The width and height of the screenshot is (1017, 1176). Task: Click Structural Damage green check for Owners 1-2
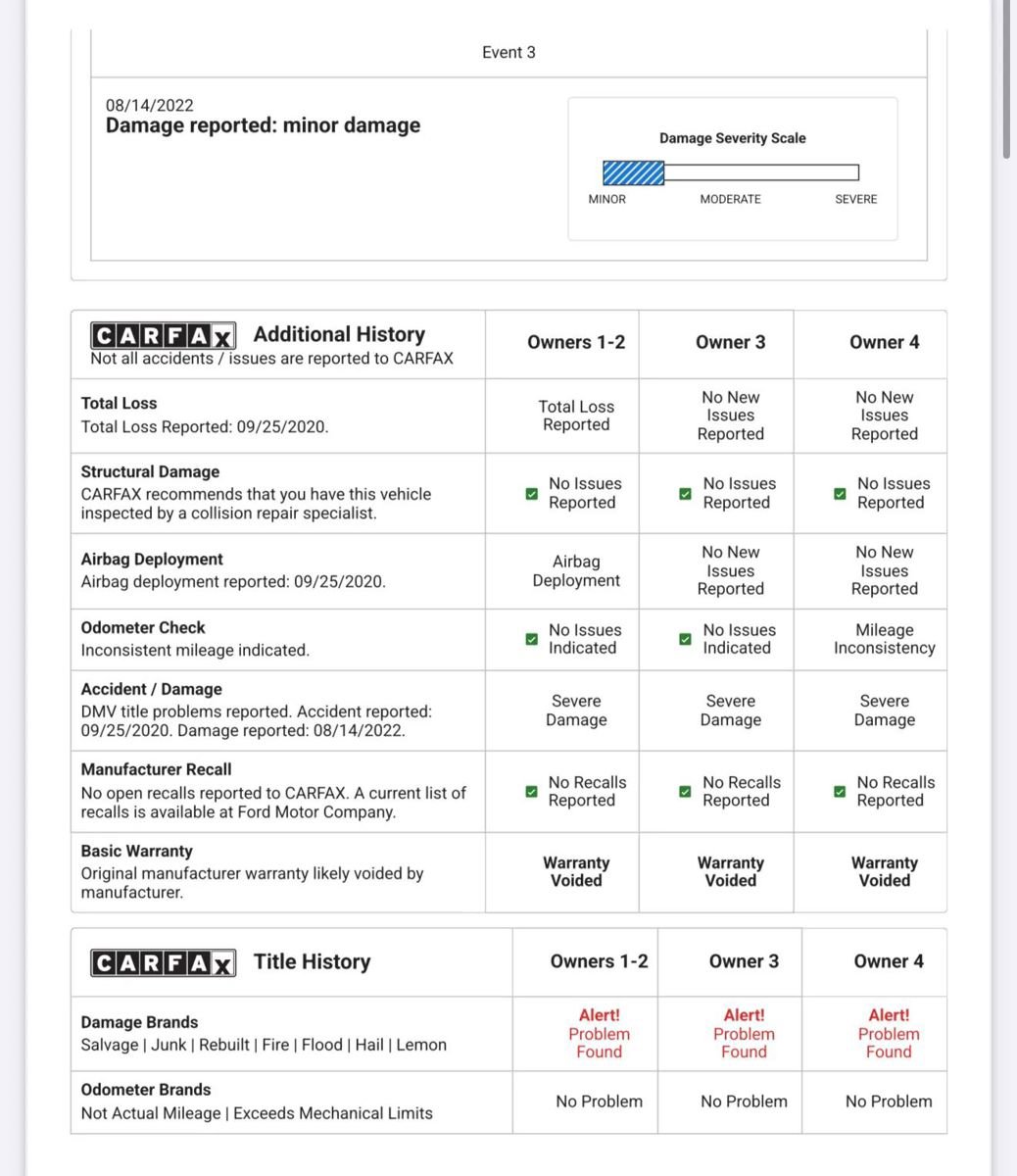point(532,494)
